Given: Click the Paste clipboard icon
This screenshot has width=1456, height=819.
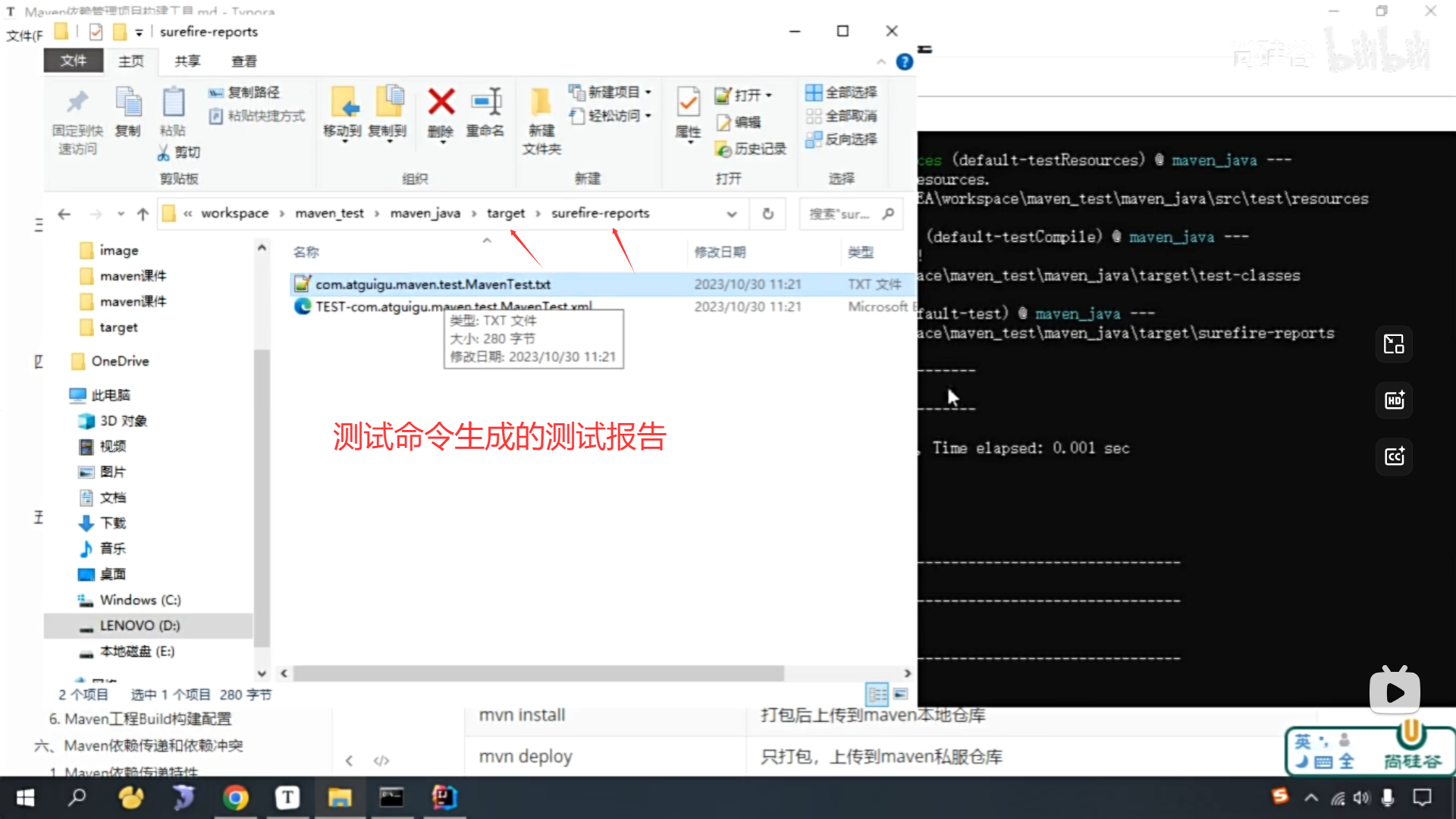Looking at the screenshot, I should click(173, 102).
